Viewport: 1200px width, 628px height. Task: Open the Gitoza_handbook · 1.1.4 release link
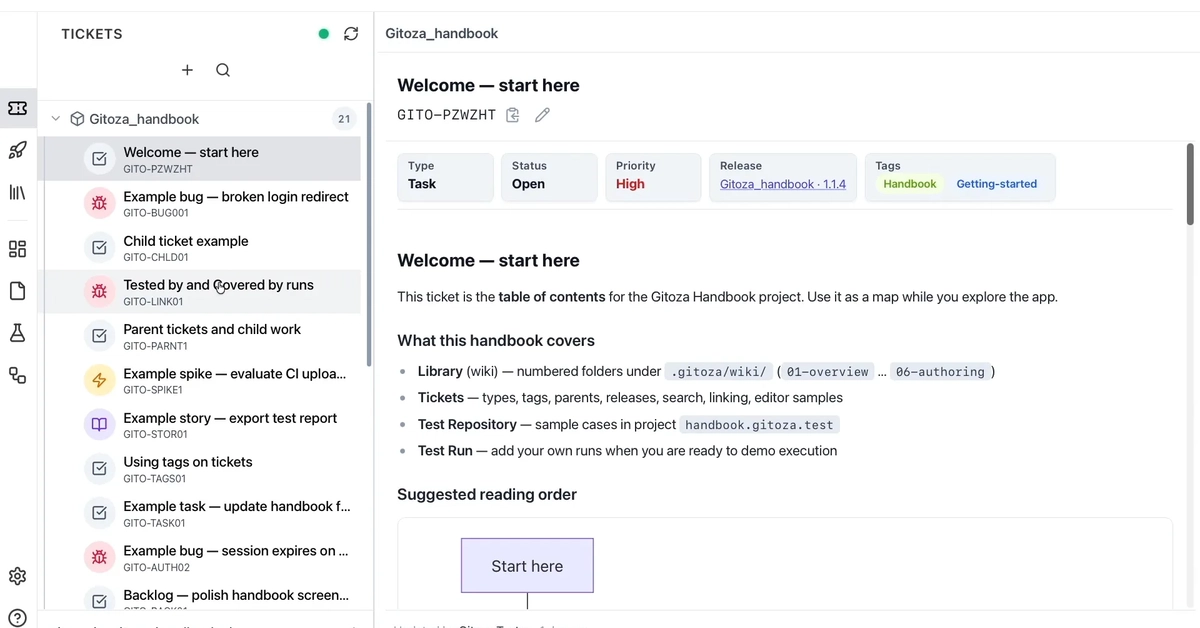783,185
